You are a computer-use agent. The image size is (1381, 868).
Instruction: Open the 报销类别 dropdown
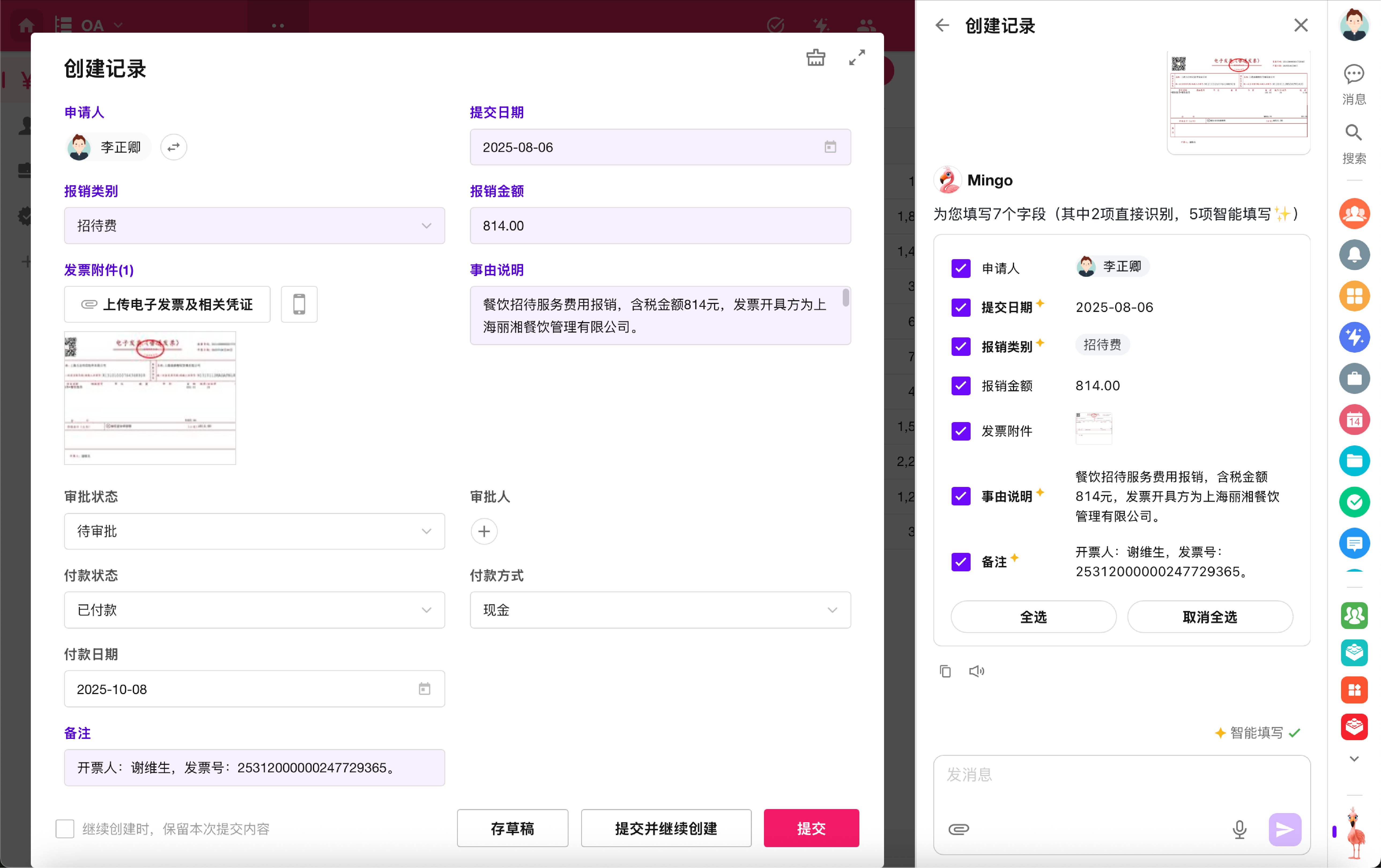pyautogui.click(x=254, y=226)
